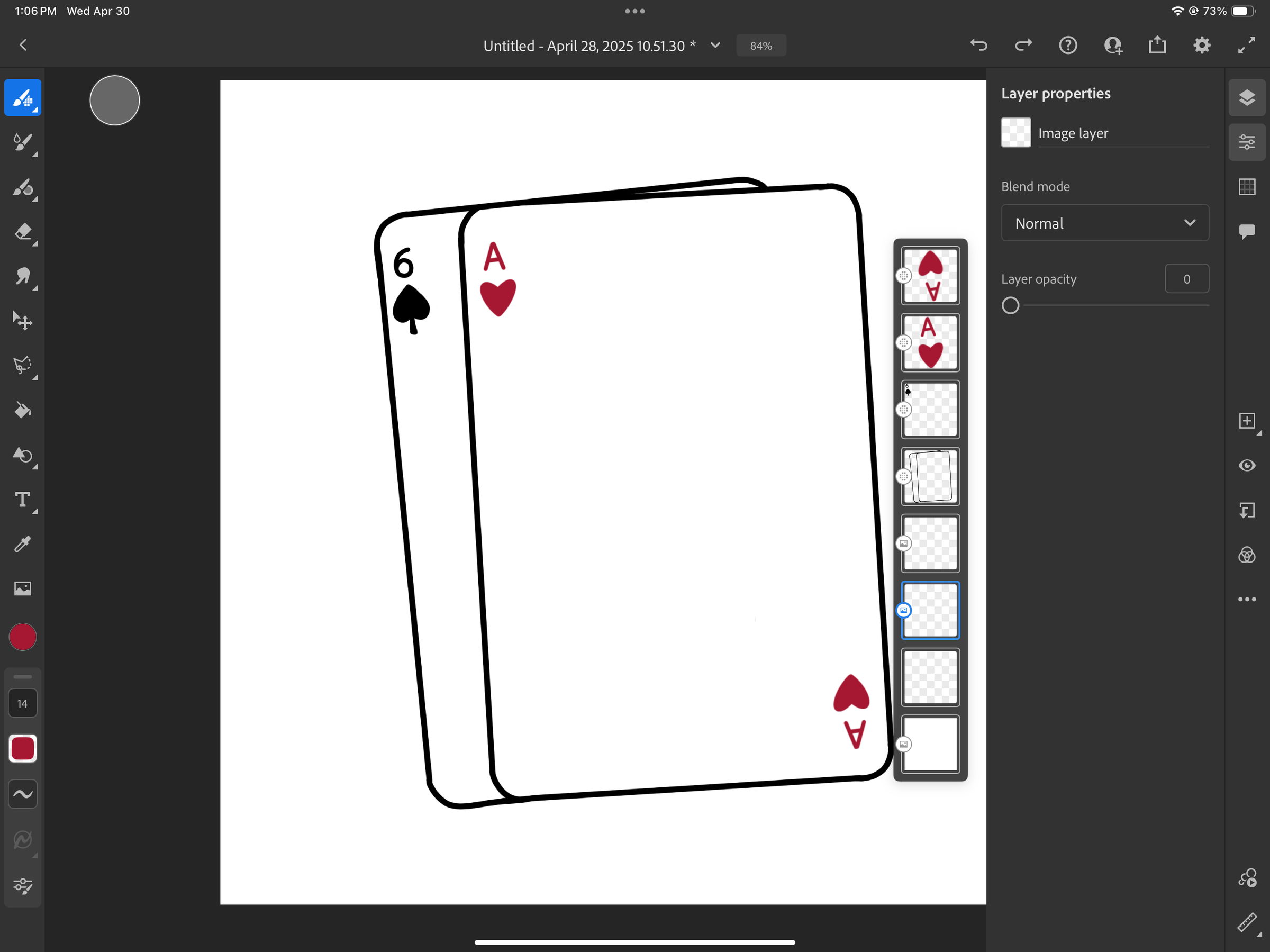1270x952 pixels.
Task: Enter full screen mode
Action: click(1247, 46)
